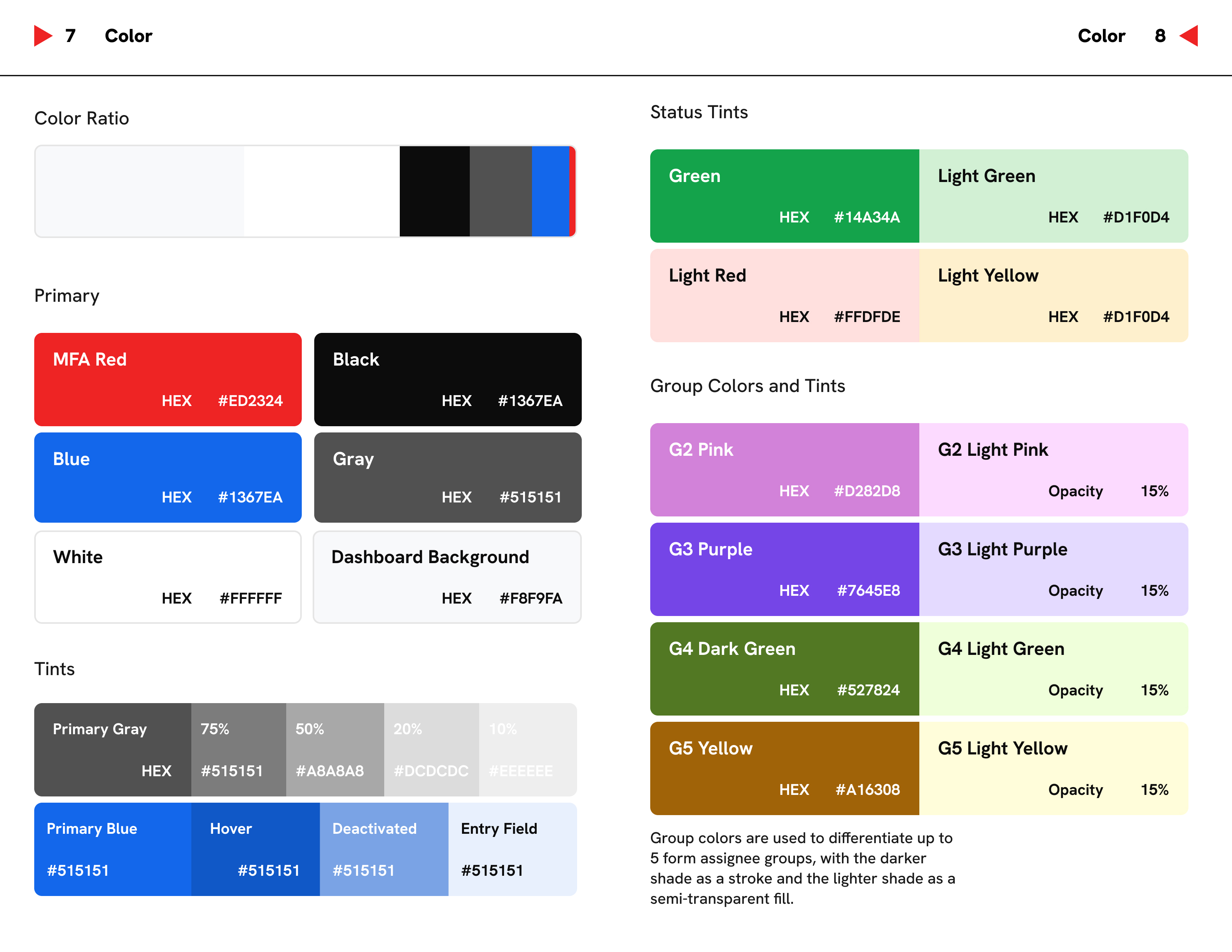1232x952 pixels.
Task: Pick the Gray primary swatch
Action: (x=447, y=477)
